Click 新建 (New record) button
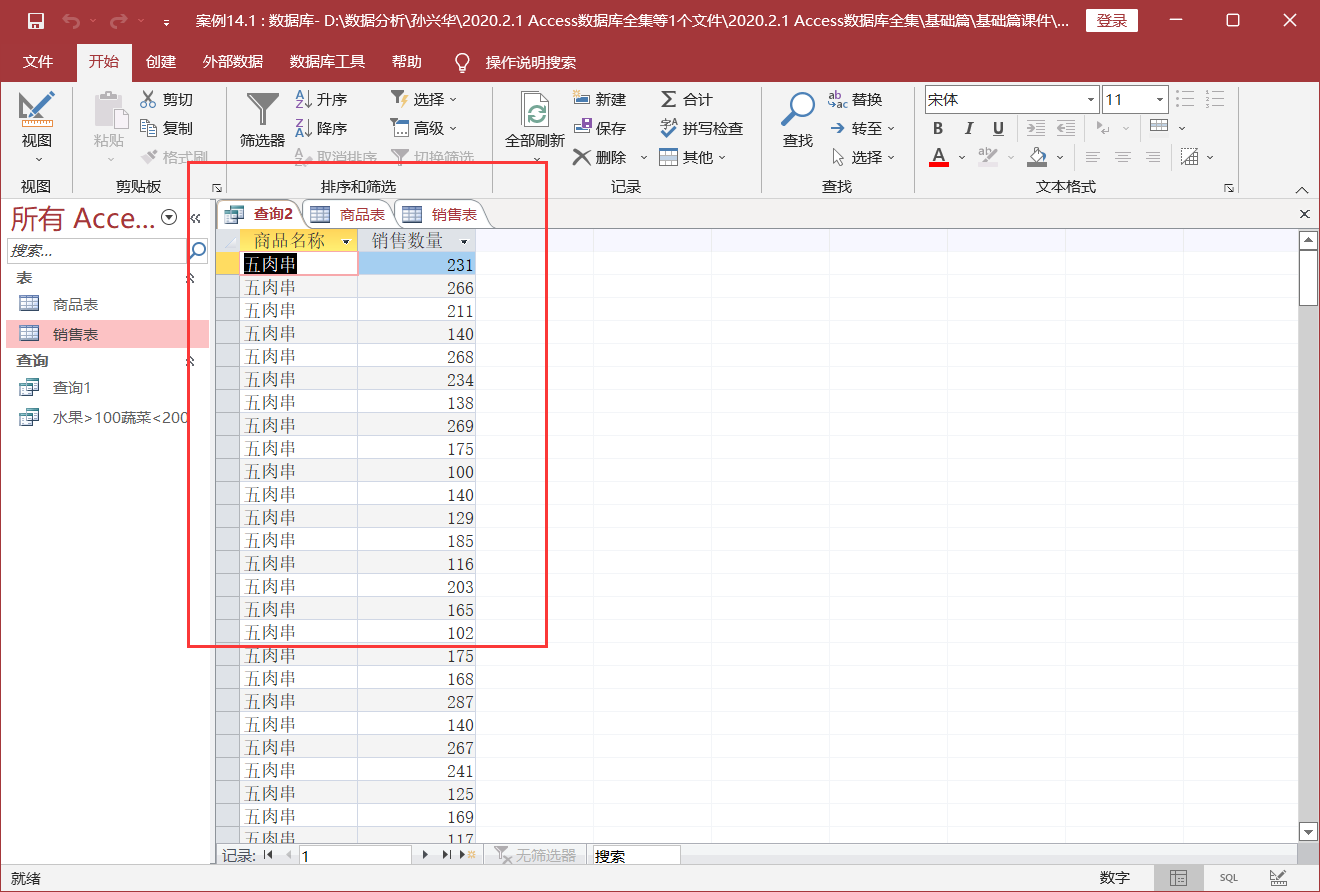Screen dimensions: 1320x892 tap(599, 99)
